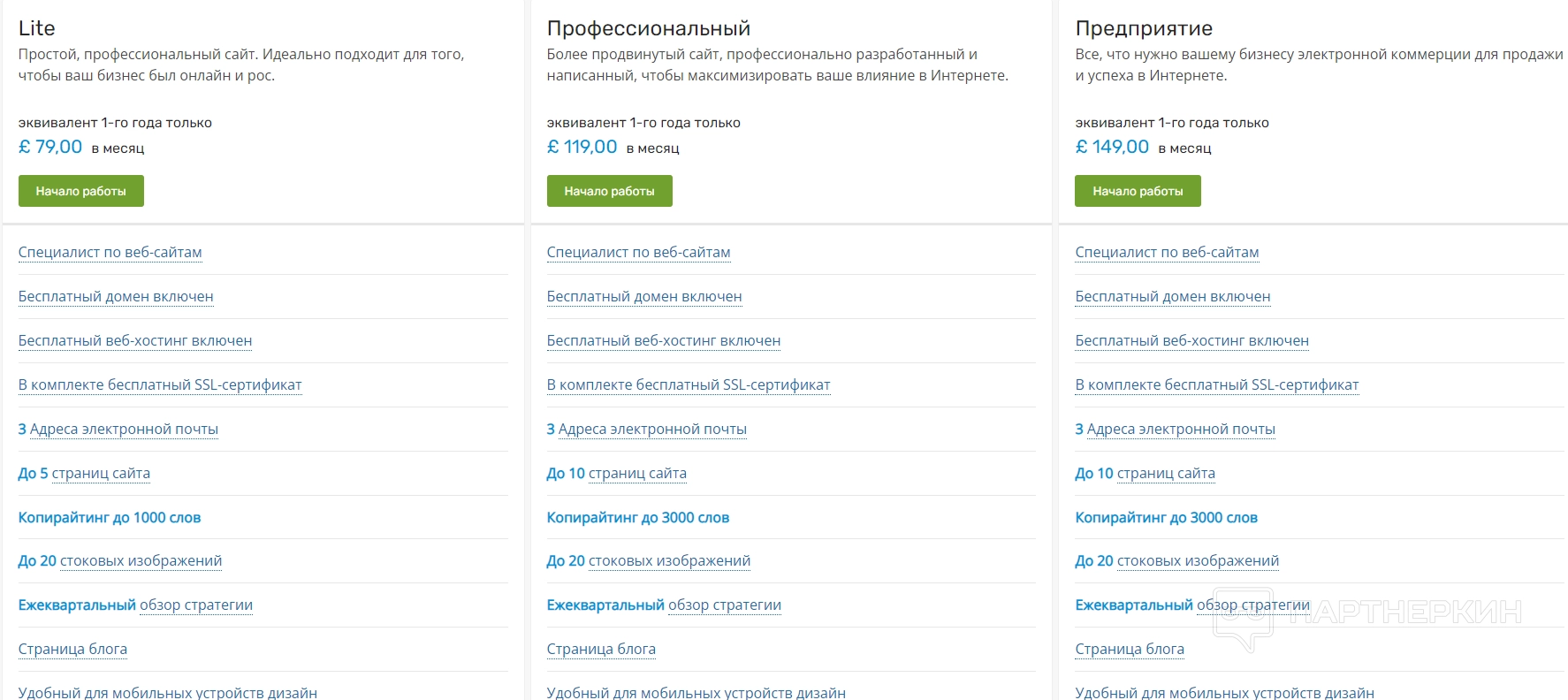Click the £ 79,00 price of Lite plan

click(x=50, y=147)
